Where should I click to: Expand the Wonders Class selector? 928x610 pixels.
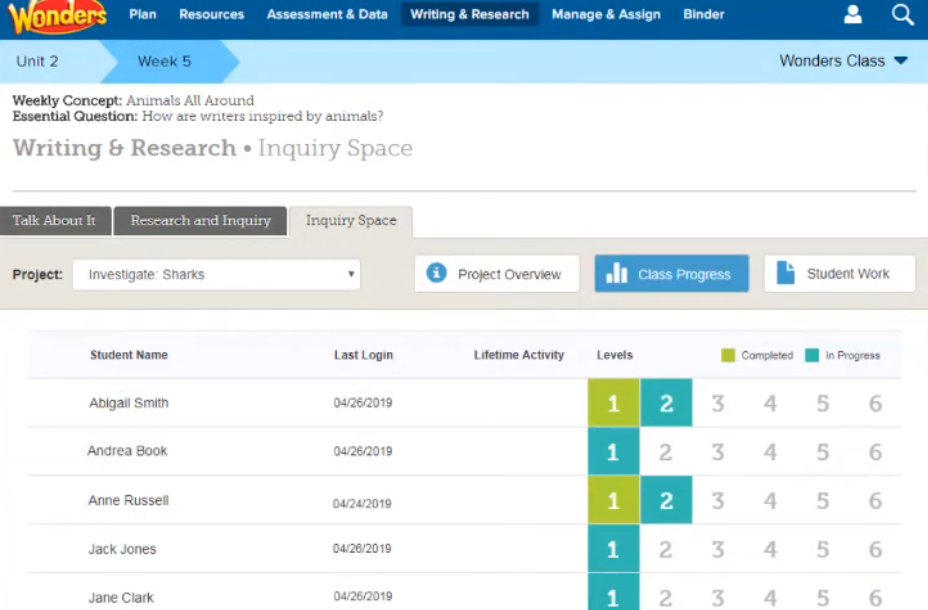tap(840, 60)
